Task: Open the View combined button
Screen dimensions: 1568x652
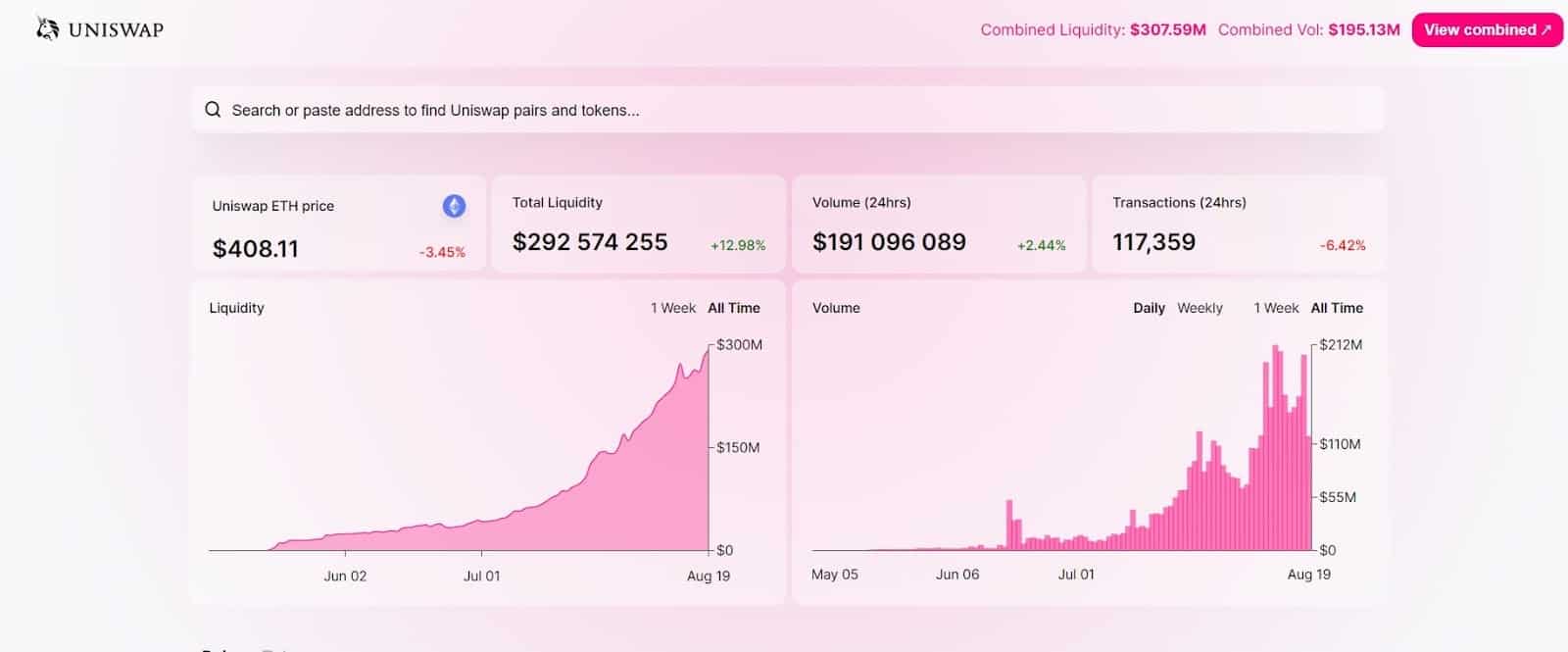Action: point(1487,30)
